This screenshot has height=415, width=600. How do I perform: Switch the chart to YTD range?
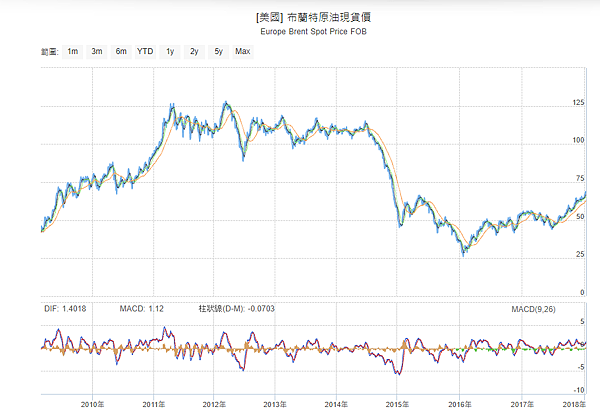146,50
